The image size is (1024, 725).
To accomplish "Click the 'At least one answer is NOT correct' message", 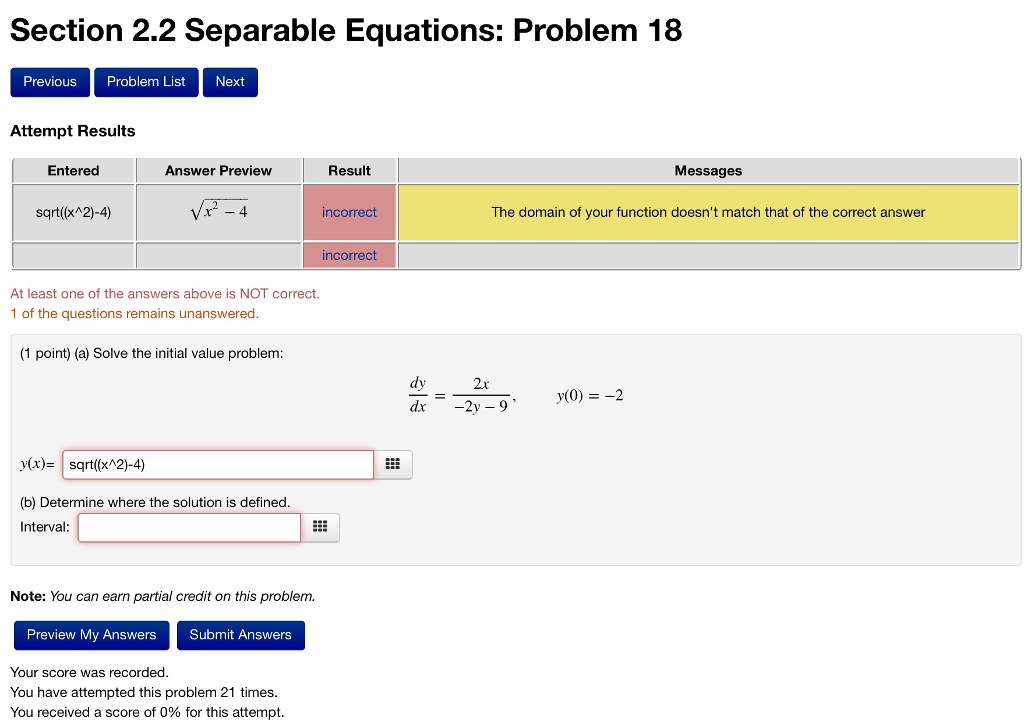I will (x=164, y=293).
